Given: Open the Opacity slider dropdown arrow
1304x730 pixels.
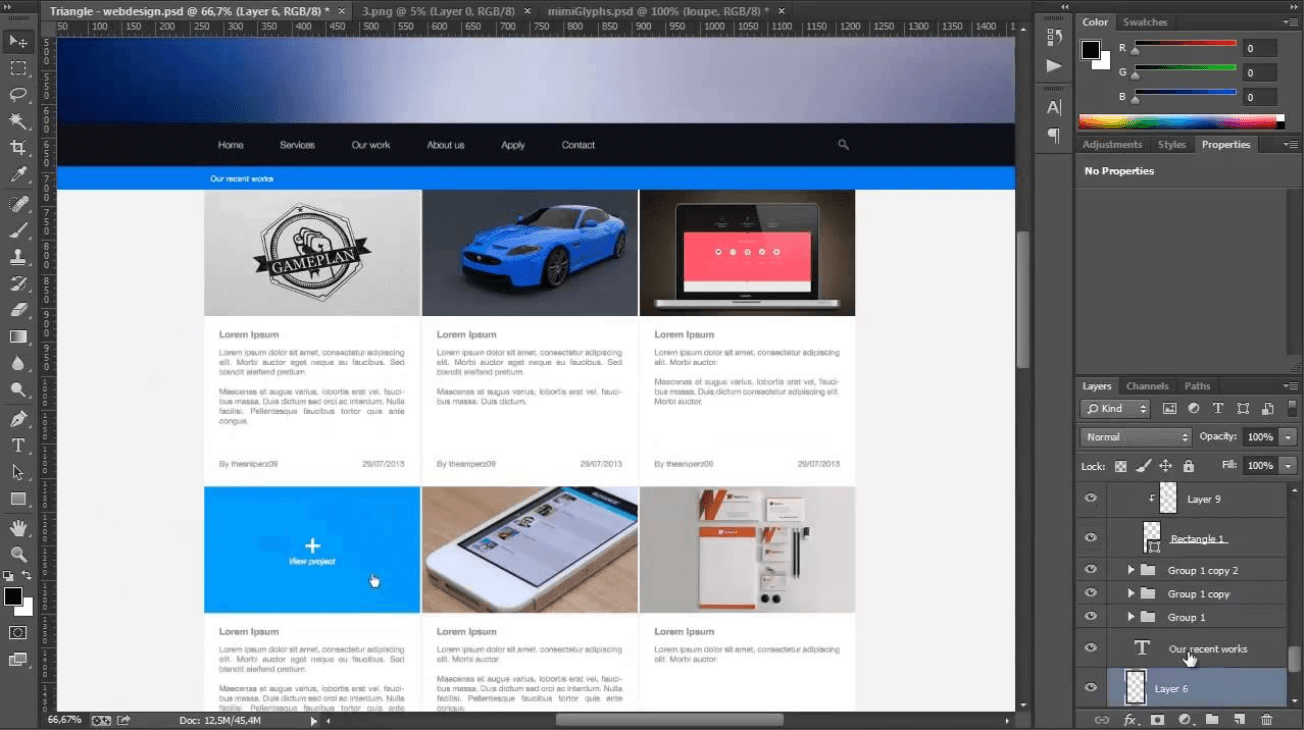Looking at the screenshot, I should (1288, 437).
